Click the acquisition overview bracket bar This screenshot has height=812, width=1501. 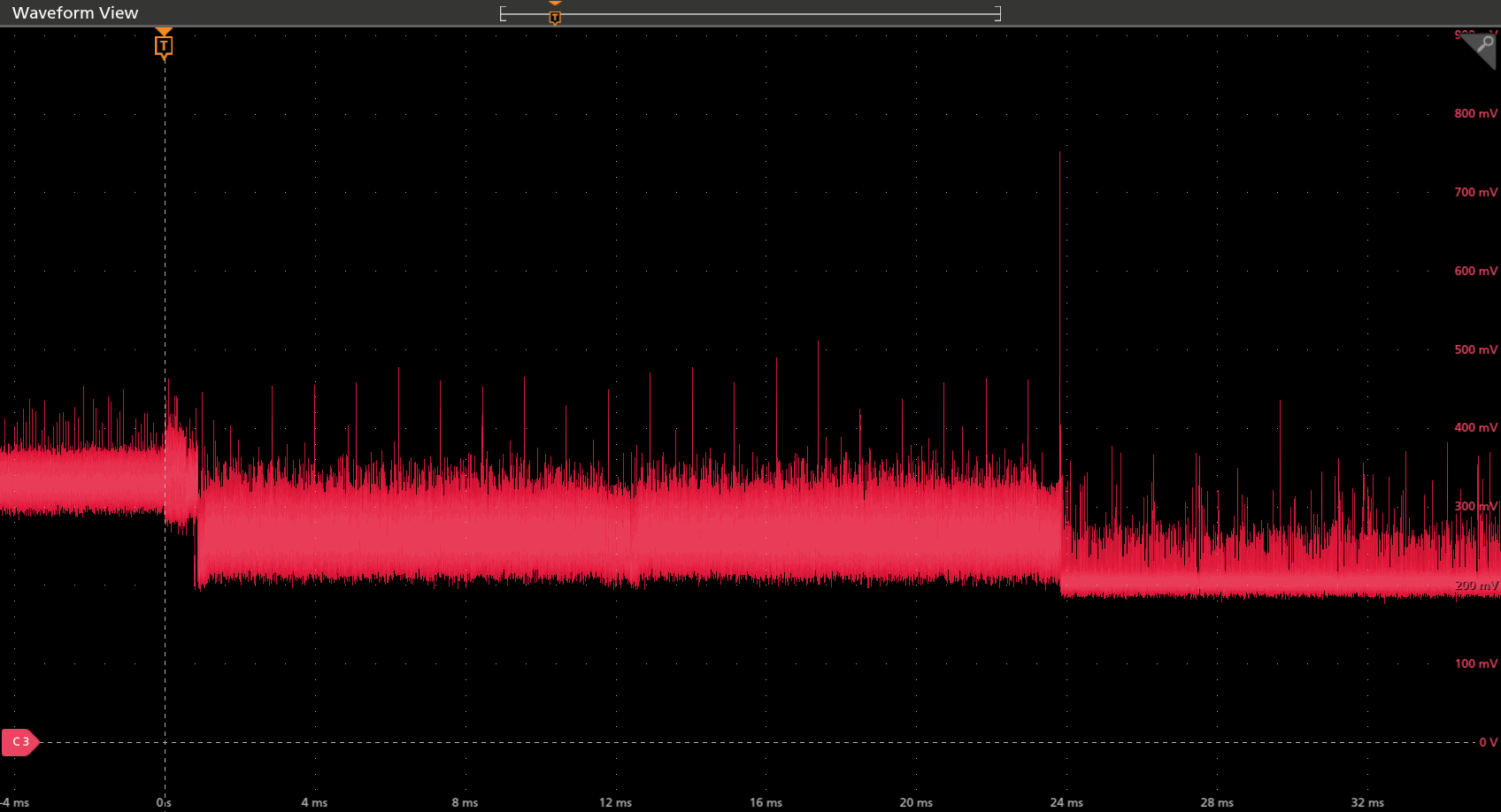coord(750,13)
